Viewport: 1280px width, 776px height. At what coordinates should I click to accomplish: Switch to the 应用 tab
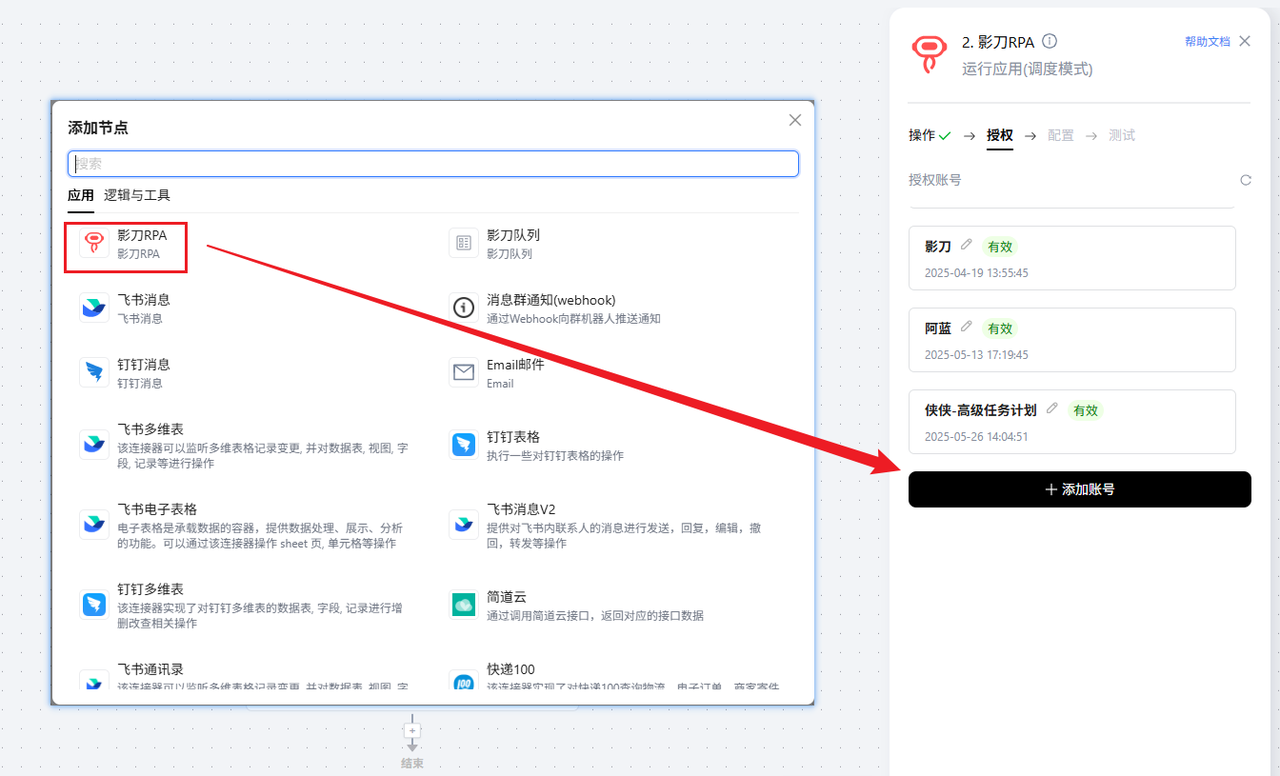click(81, 196)
